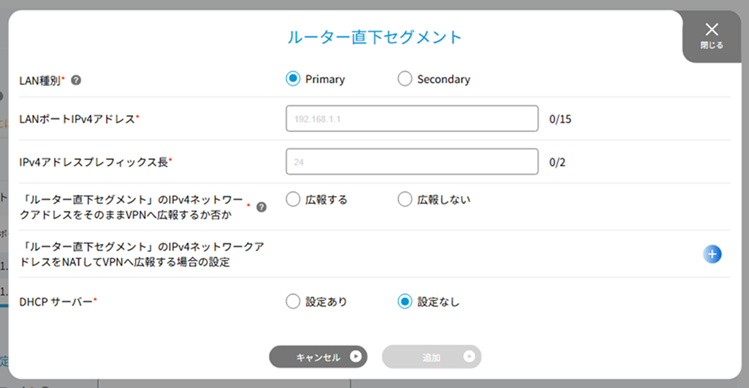Click the arrow icon on キャンセル button
749x388 pixels.
pyautogui.click(x=355, y=357)
